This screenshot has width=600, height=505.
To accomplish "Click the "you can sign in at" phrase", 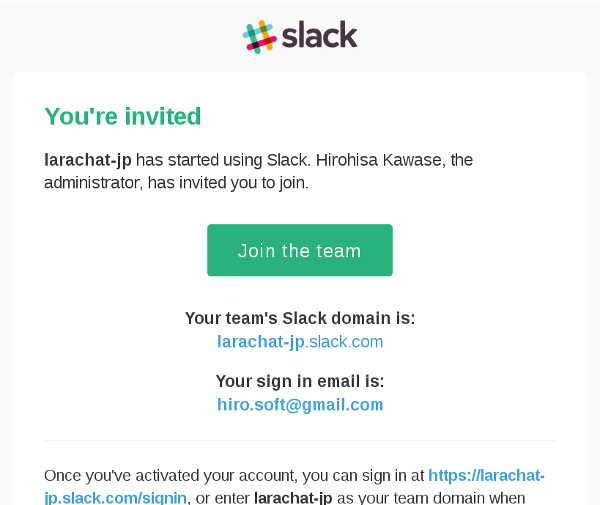I will [x=363, y=476].
